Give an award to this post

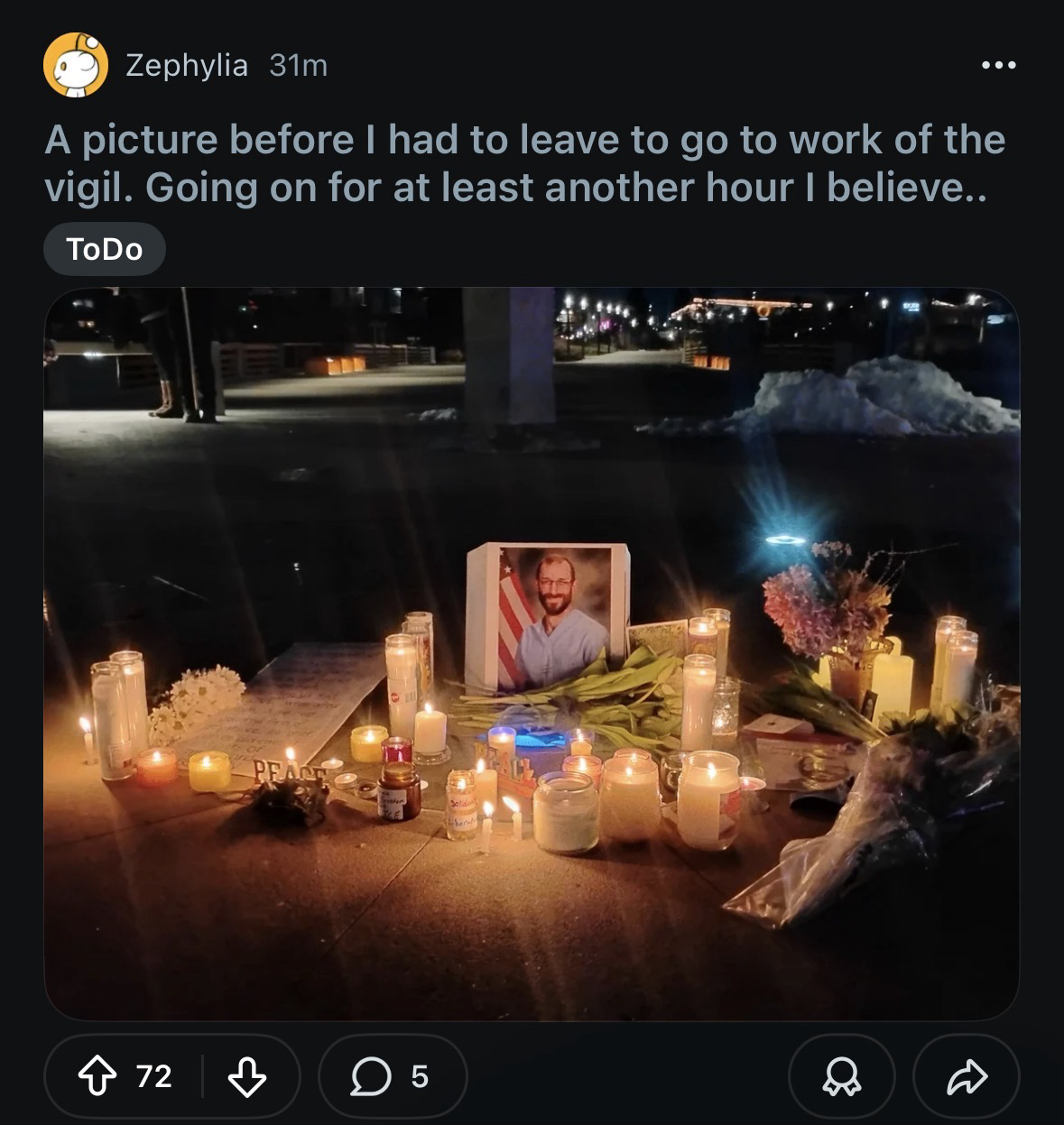841,1075
